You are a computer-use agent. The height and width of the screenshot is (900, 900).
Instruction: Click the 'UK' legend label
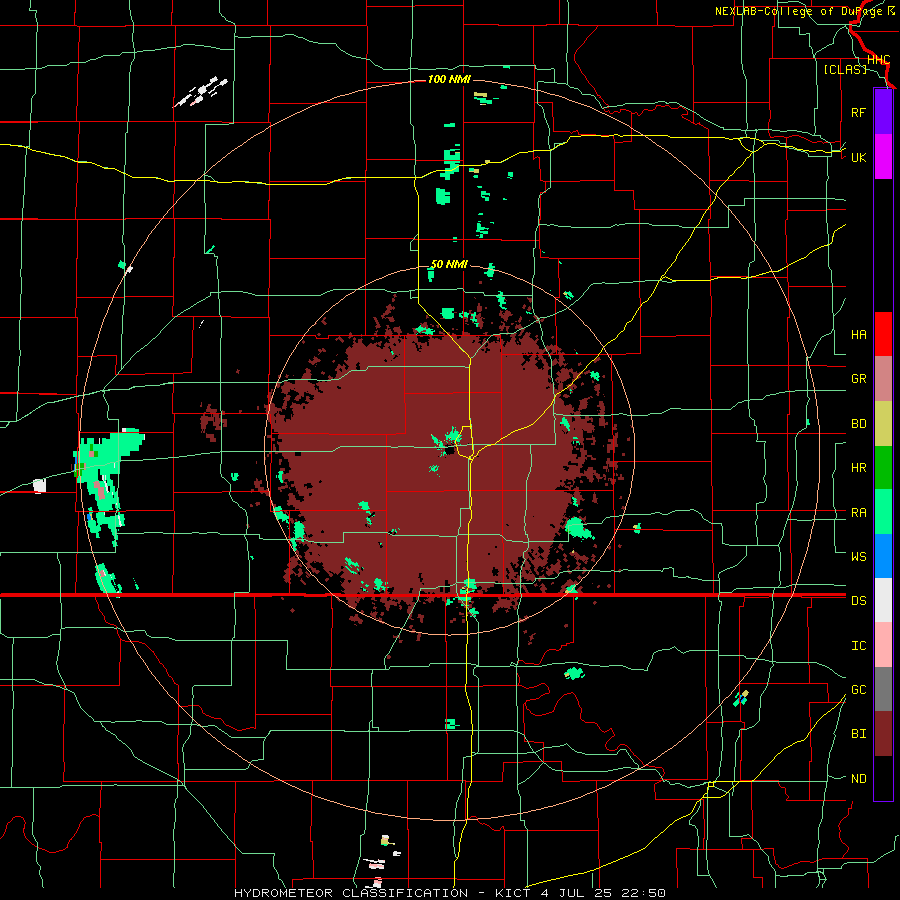coord(859,157)
